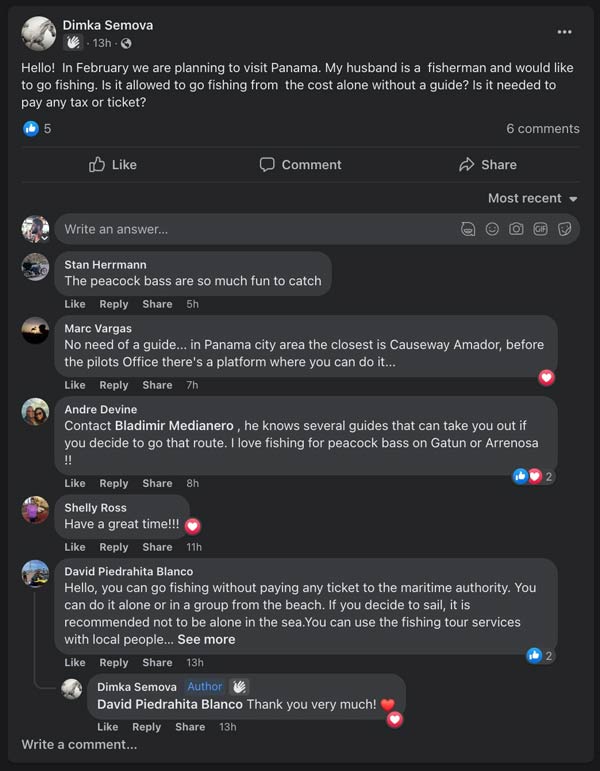Image resolution: width=600 pixels, height=771 pixels.
Task: Open the GIF picker in answer box
Action: pos(540,229)
